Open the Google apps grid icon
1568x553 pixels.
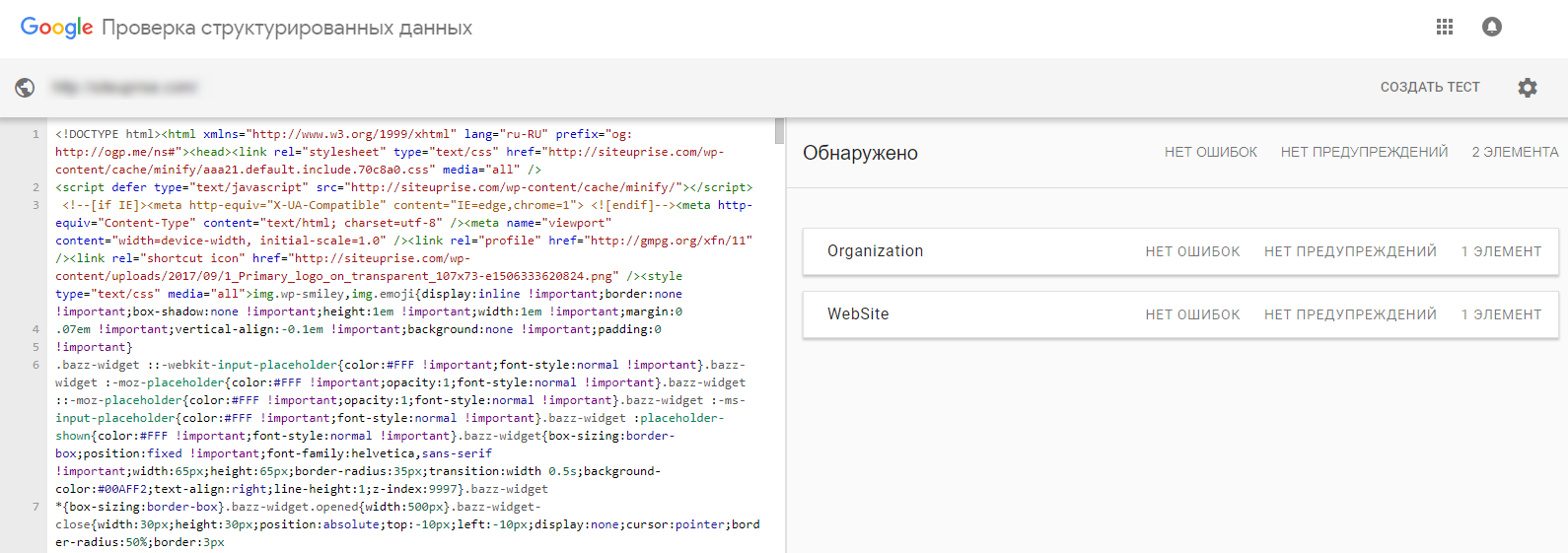(1445, 28)
